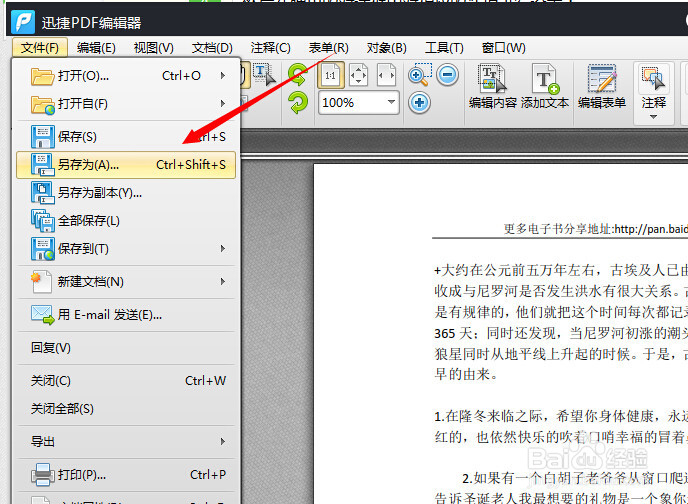688x504 pixels.
Task: Click the upper green rotate arrow icon
Action: coord(298,75)
